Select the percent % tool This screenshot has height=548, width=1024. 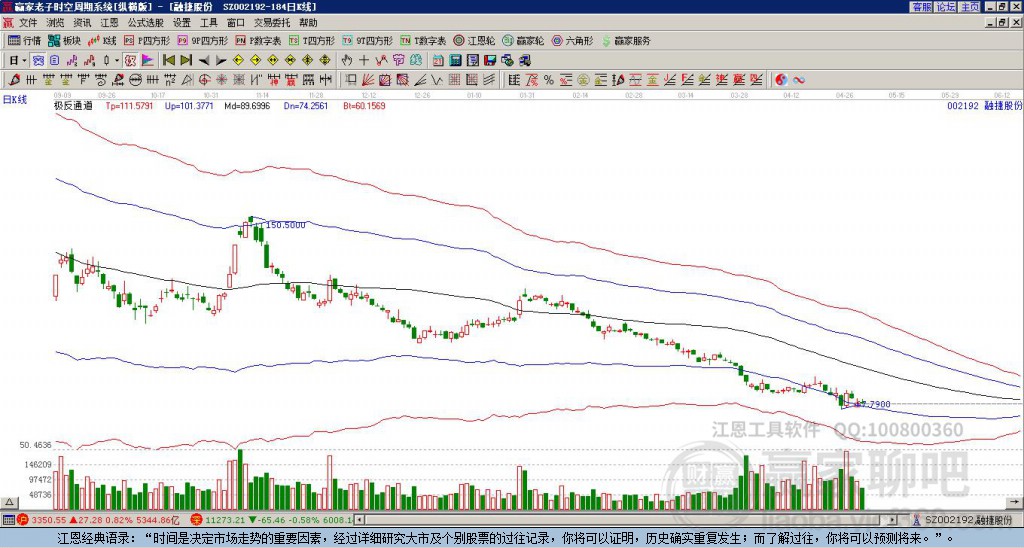click(549, 80)
